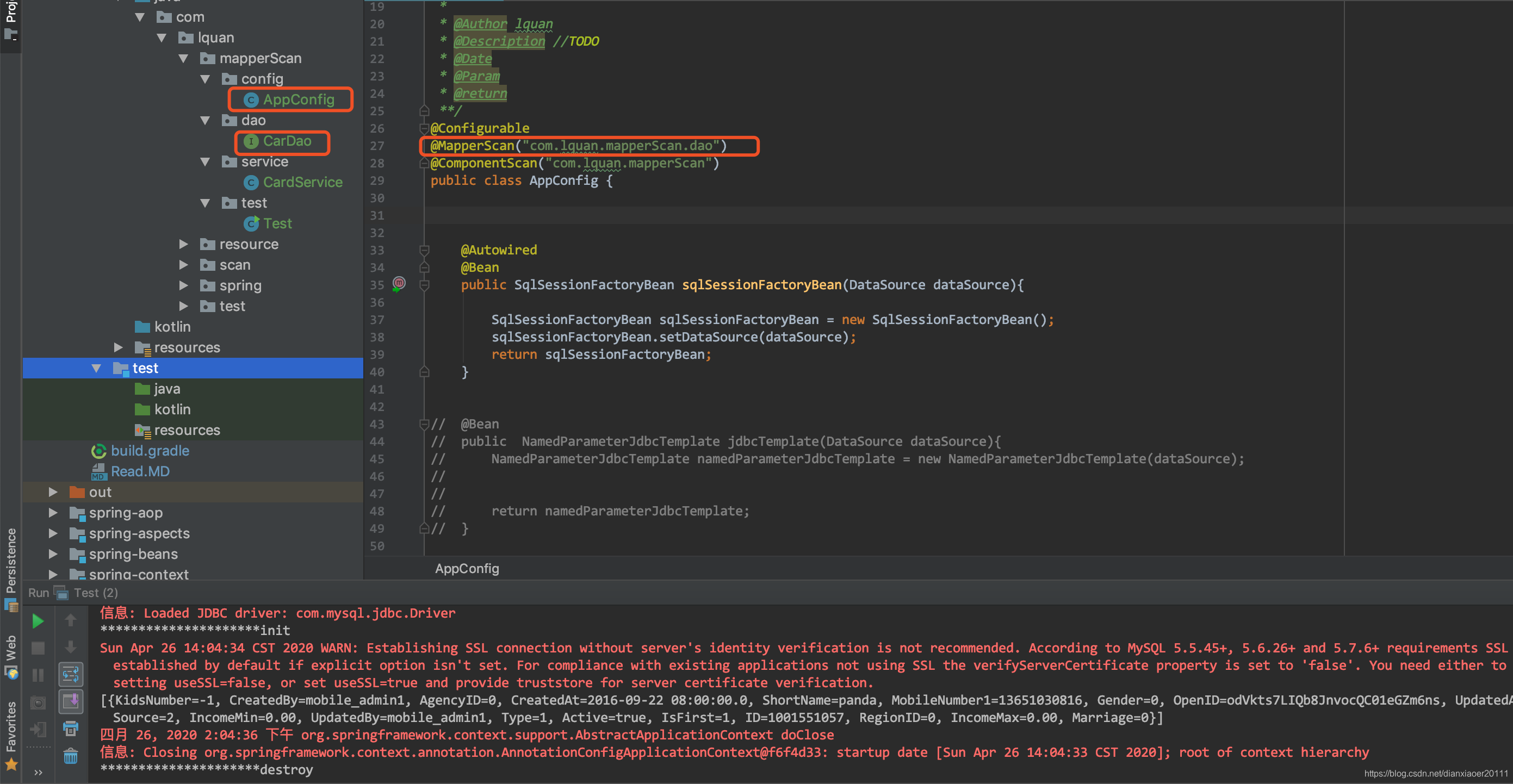
Task: Click the run gutter icon at line 35
Action: tap(399, 284)
